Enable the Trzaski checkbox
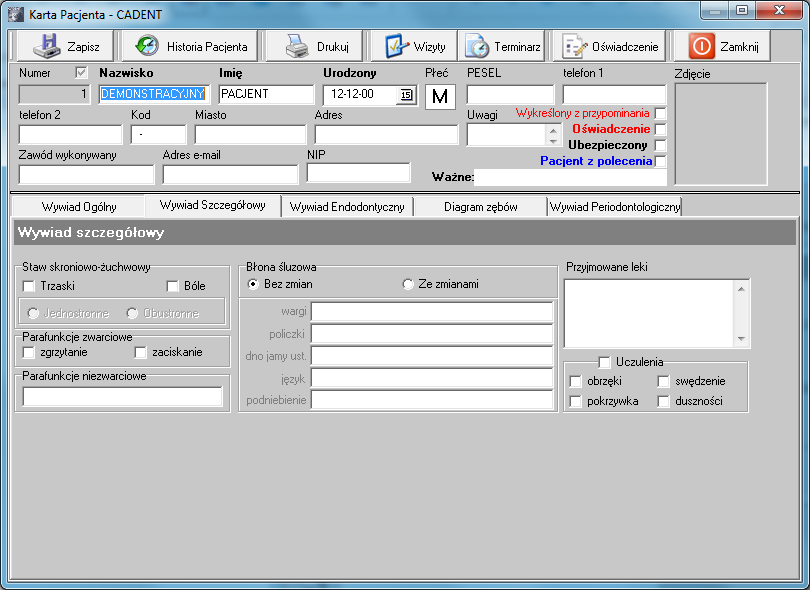 (29, 286)
